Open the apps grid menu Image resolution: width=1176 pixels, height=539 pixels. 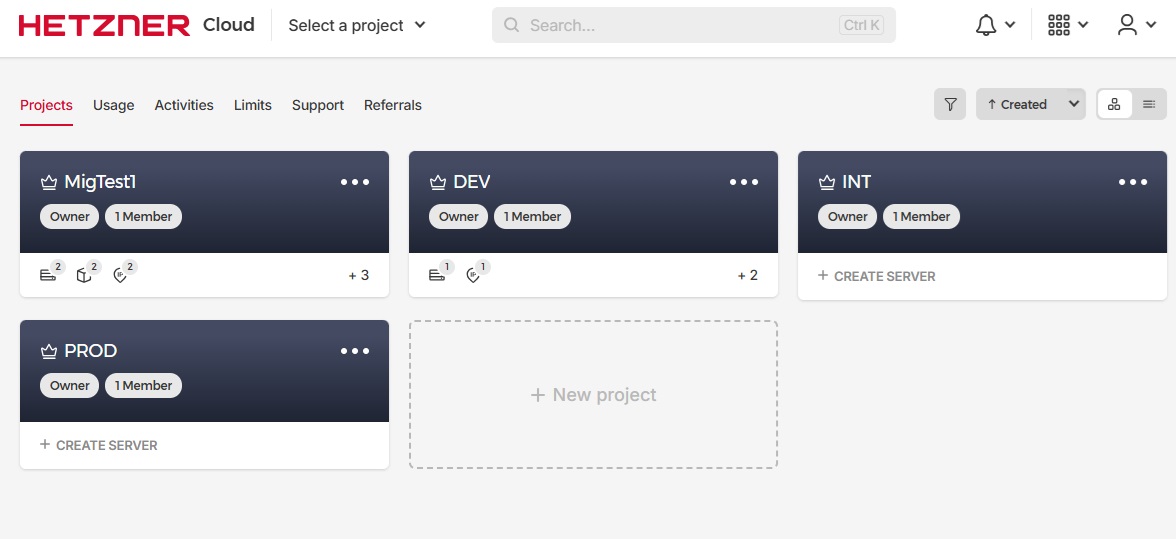(x=1068, y=25)
